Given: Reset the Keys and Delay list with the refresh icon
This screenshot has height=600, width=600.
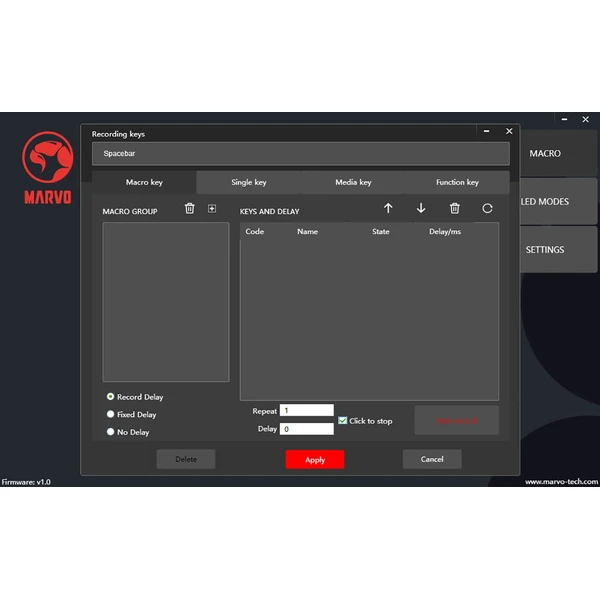Looking at the screenshot, I should 487,209.
